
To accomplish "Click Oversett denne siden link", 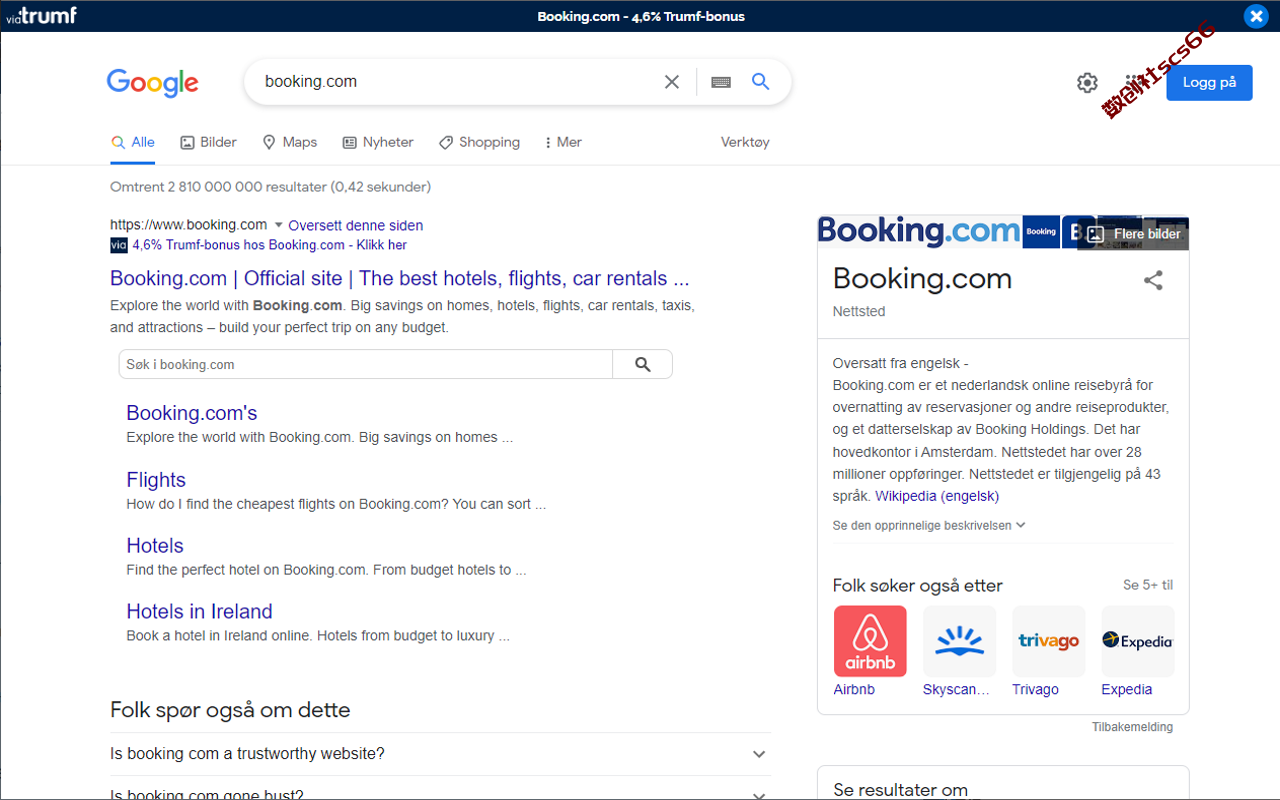I will pos(355,225).
